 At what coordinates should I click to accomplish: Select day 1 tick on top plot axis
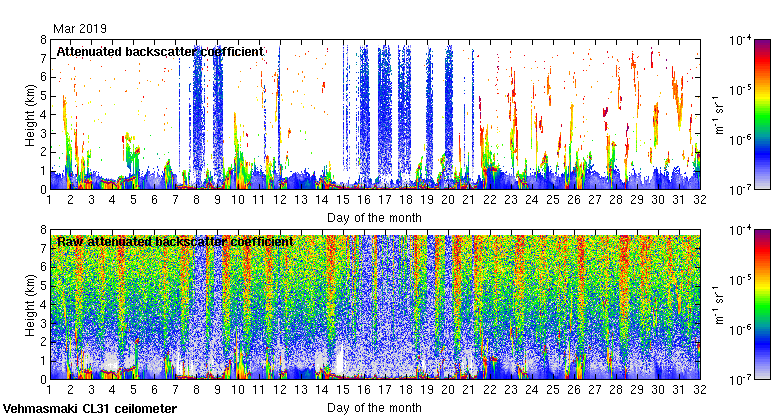(50, 200)
